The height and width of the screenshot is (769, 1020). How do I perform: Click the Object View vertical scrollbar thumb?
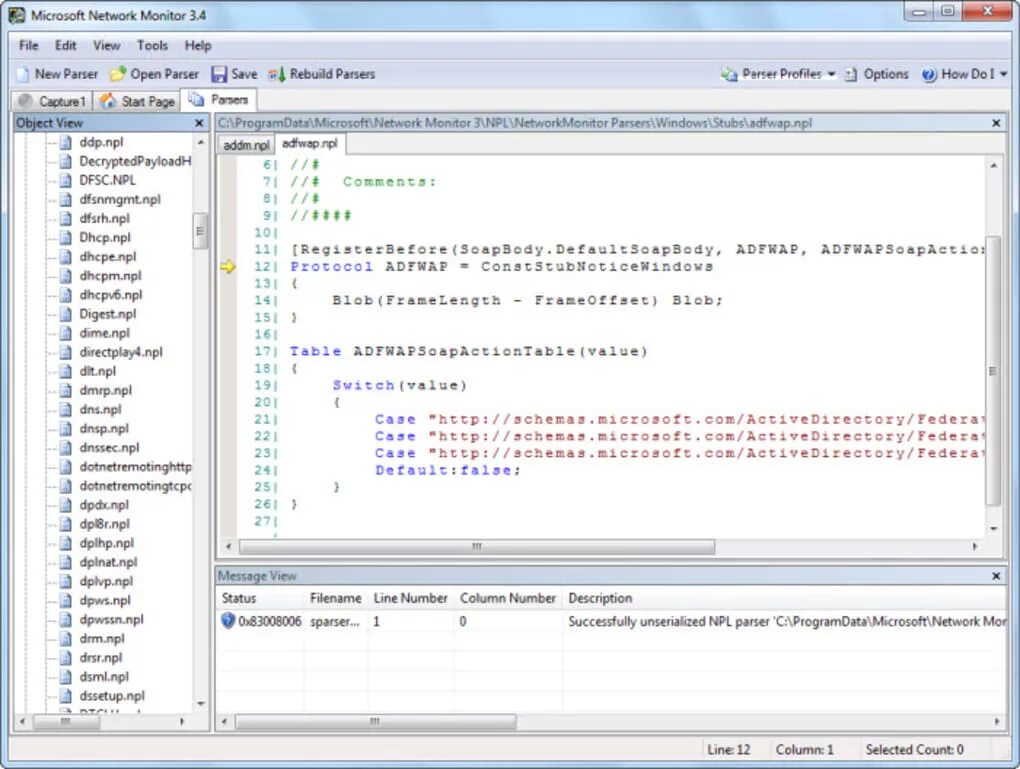click(x=200, y=231)
